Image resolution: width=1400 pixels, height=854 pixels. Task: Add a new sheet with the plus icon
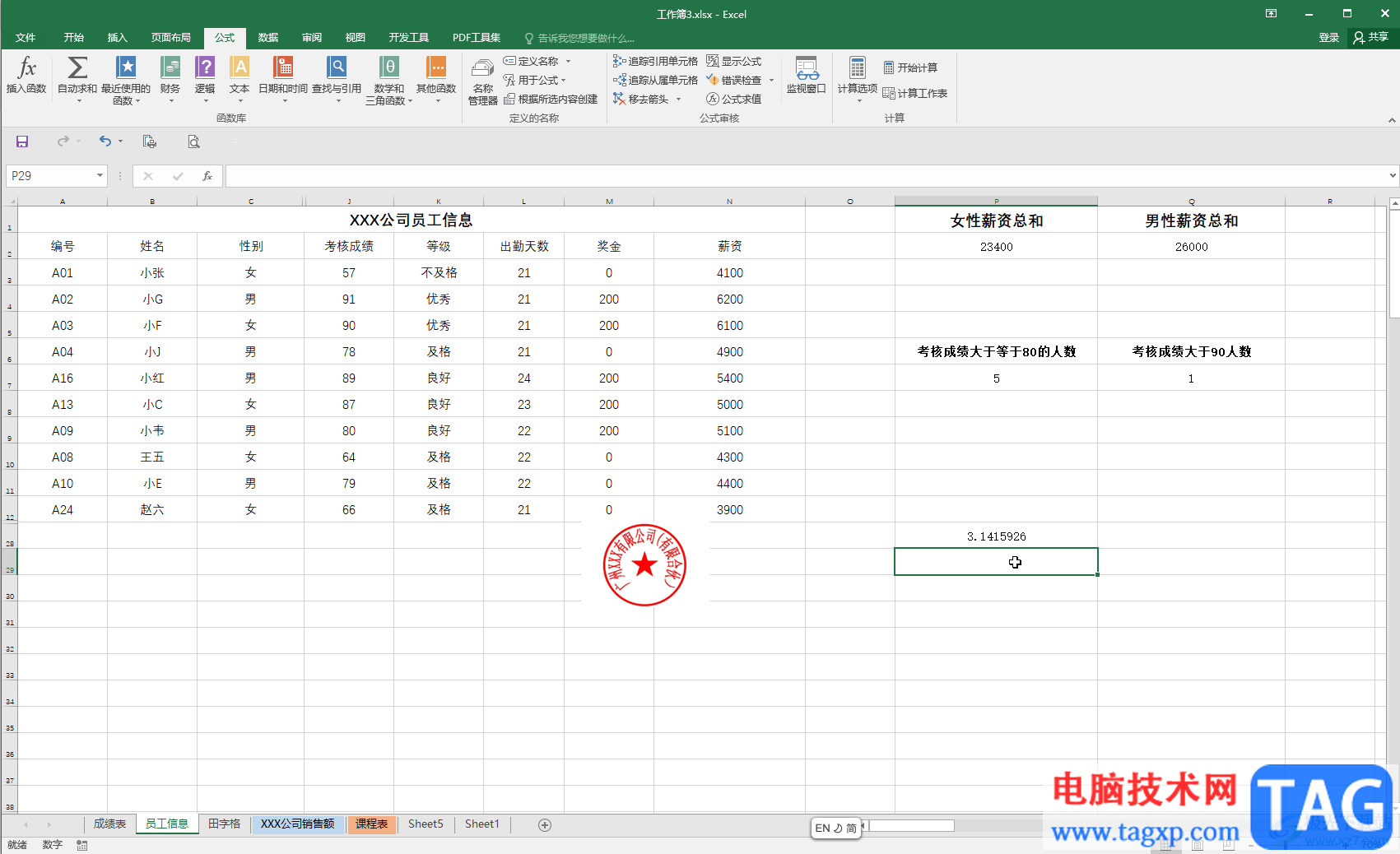(x=545, y=824)
